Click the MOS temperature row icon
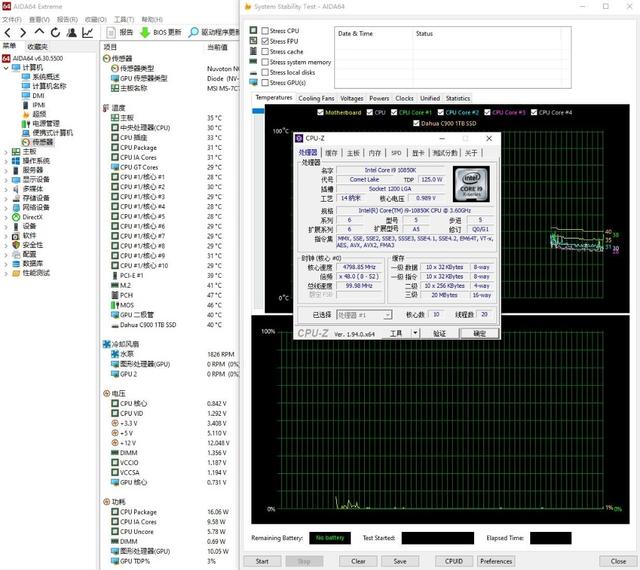The image size is (640, 570). (x=115, y=305)
